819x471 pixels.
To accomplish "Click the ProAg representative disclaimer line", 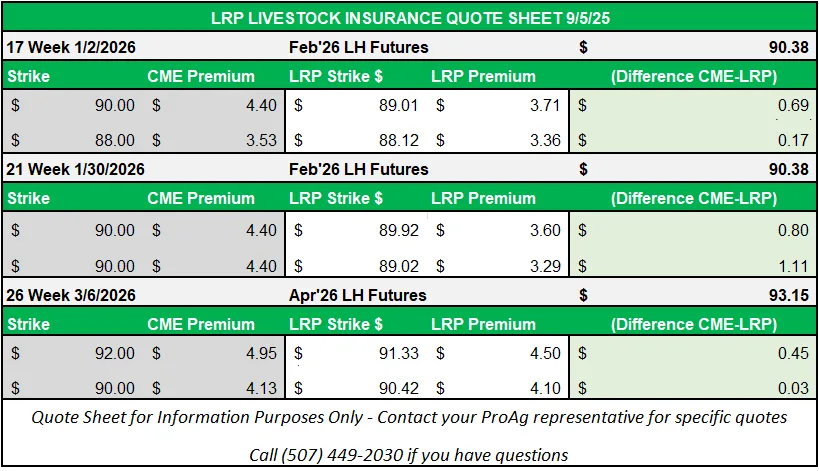I will [409, 417].
